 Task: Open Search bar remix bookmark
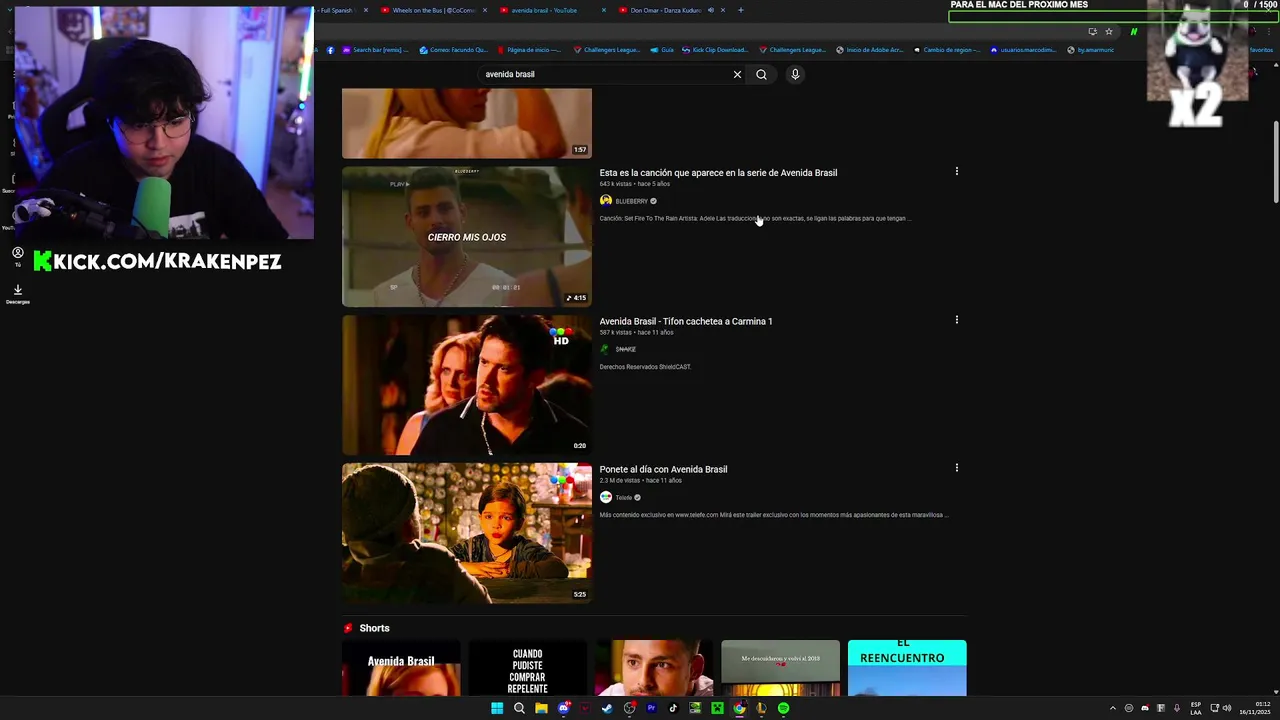click(376, 50)
